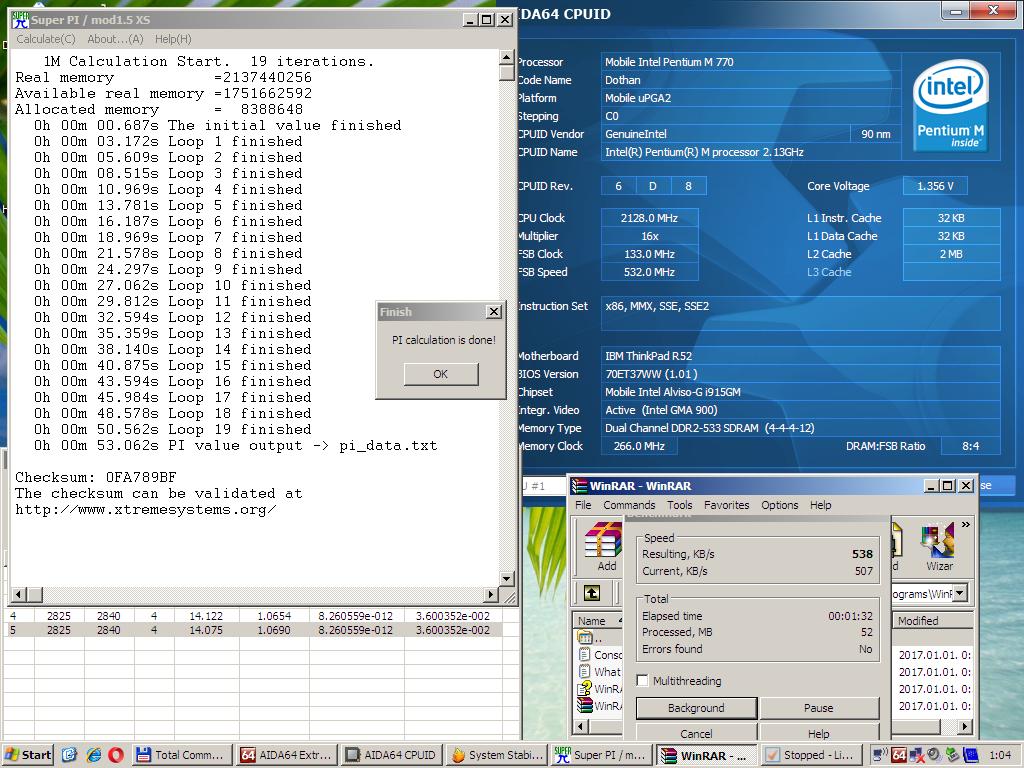The width and height of the screenshot is (1024, 768).
Task: Launch Internet Explorer from quick launch
Action: pyautogui.click(x=93, y=754)
